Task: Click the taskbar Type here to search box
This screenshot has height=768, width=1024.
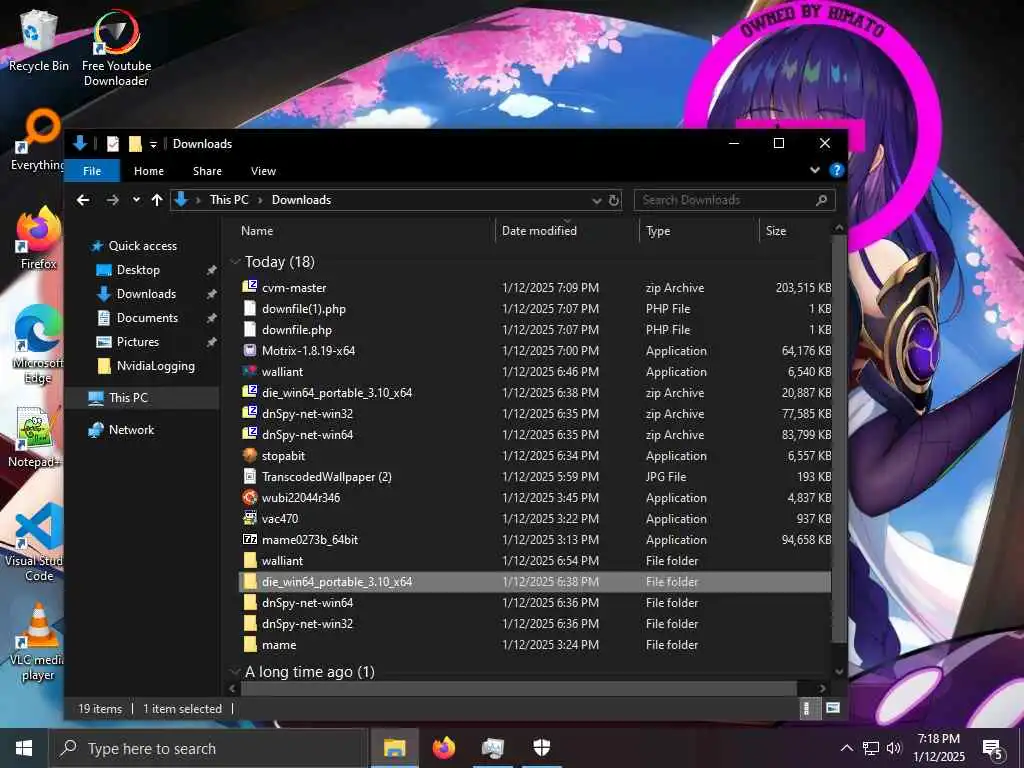Action: pyautogui.click(x=209, y=748)
